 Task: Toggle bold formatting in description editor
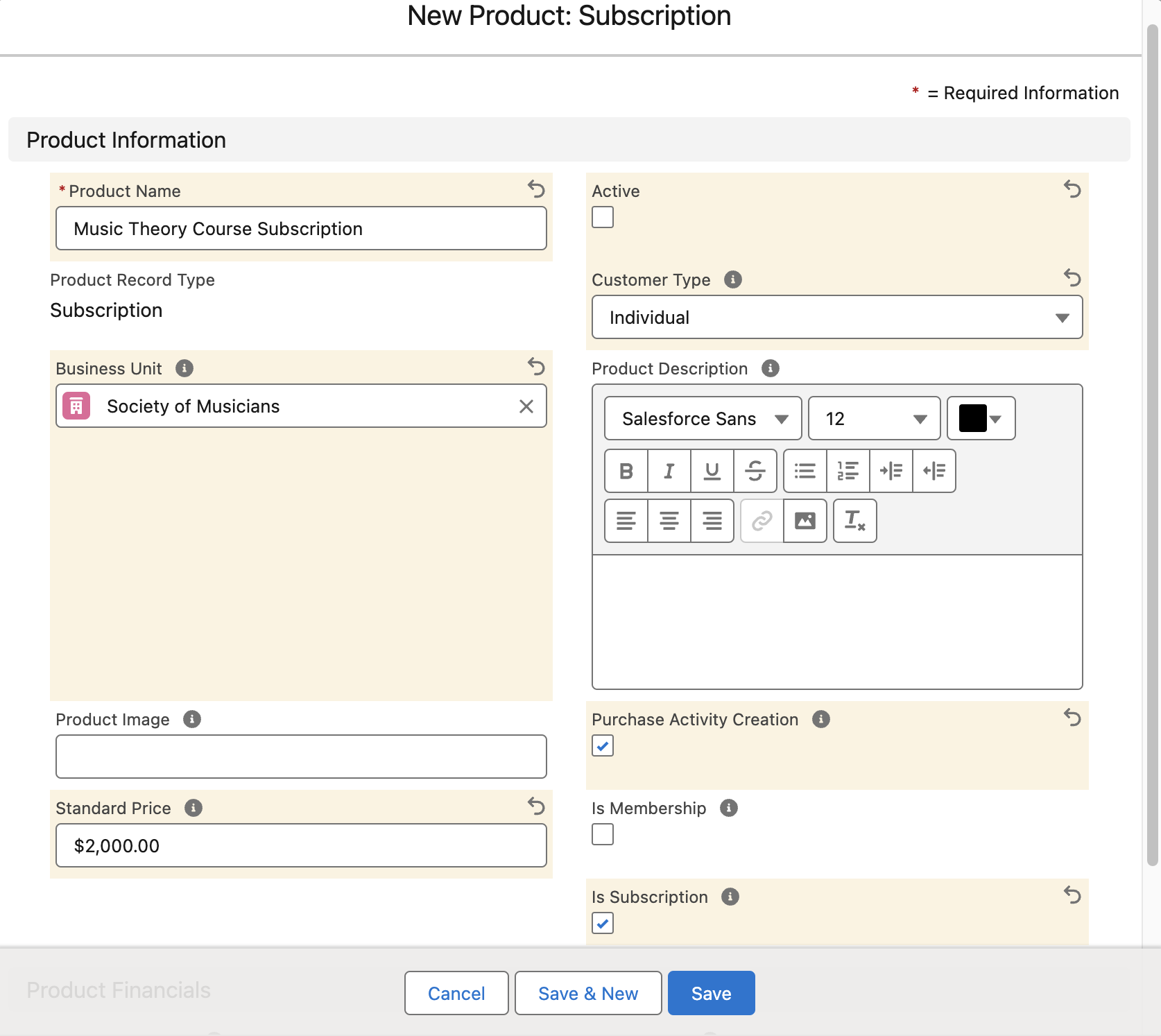[x=626, y=471]
